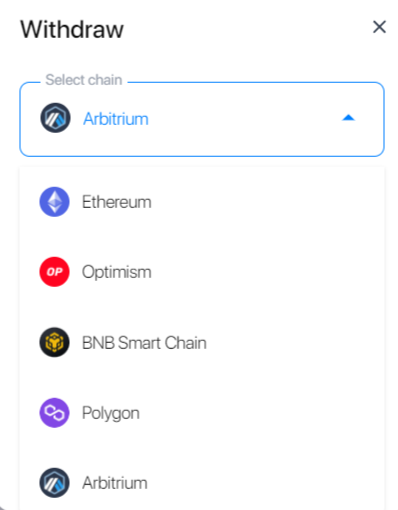Highlight the Polygon option row
The image size is (398, 510).
[x=202, y=413]
